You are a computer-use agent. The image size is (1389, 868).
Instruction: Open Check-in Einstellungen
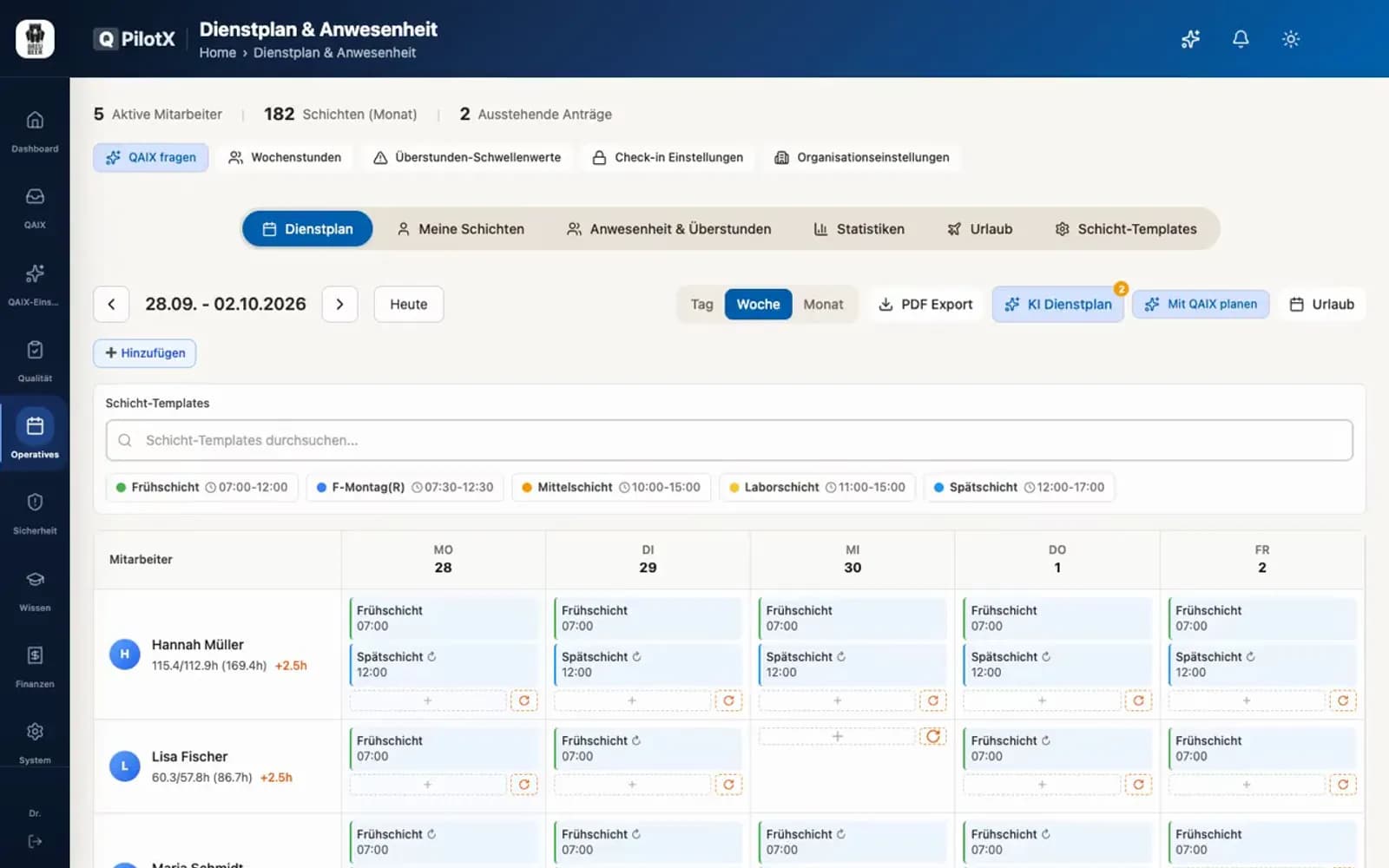click(x=668, y=157)
